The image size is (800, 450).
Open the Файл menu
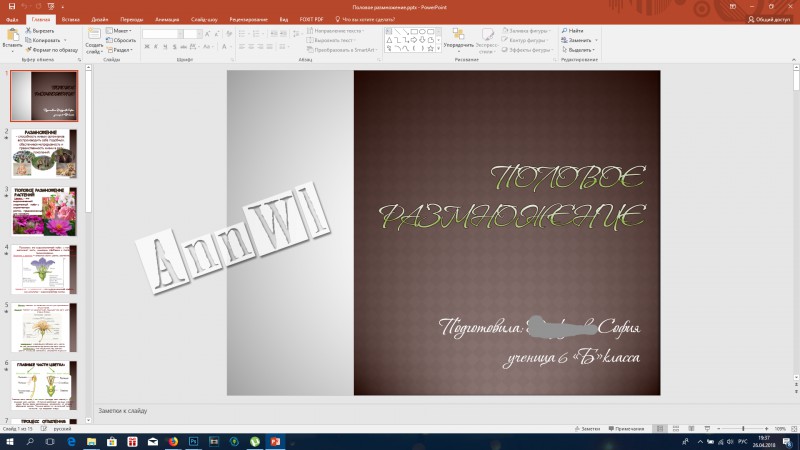coord(12,19)
